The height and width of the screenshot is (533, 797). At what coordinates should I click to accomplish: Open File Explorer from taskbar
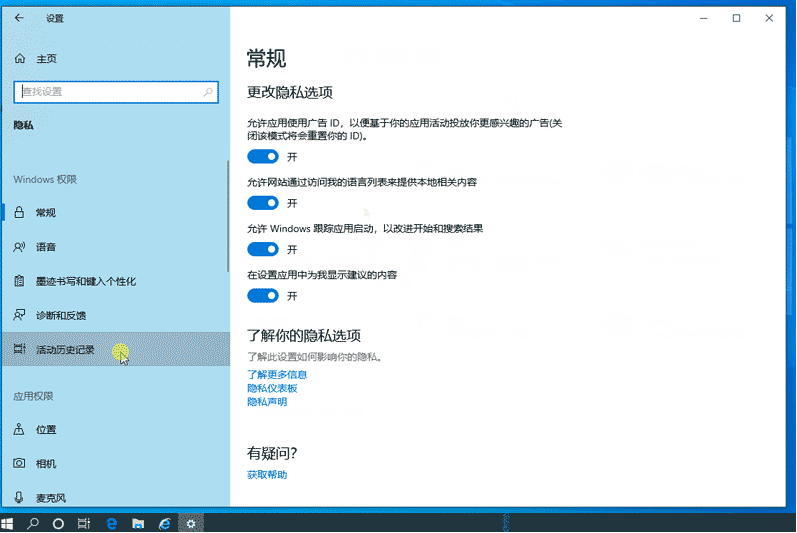138,523
